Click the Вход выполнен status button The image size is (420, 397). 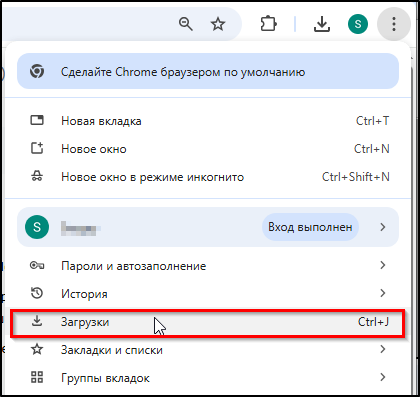click(310, 227)
